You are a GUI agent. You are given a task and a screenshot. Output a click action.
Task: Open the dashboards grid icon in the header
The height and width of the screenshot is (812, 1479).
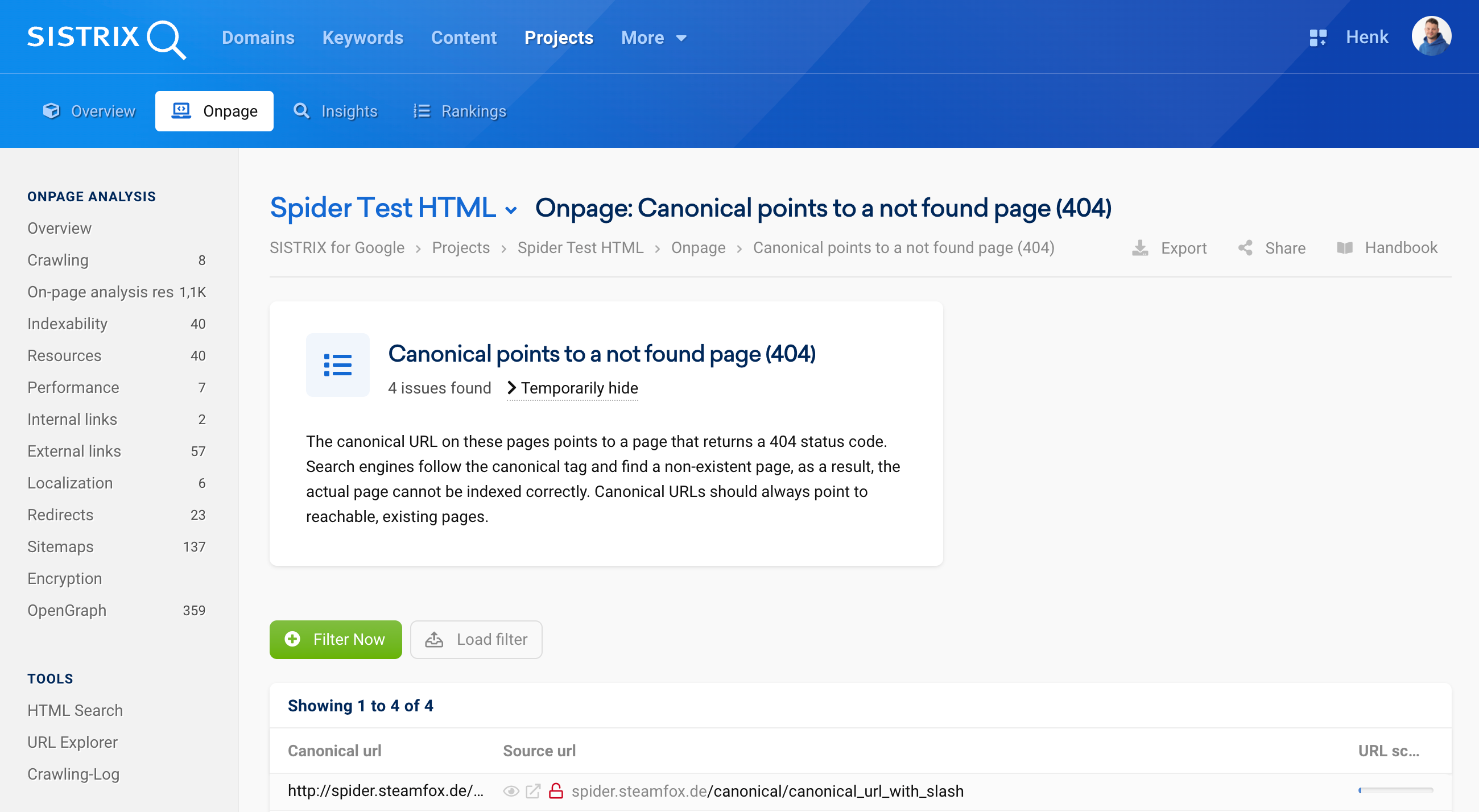pos(1317,37)
